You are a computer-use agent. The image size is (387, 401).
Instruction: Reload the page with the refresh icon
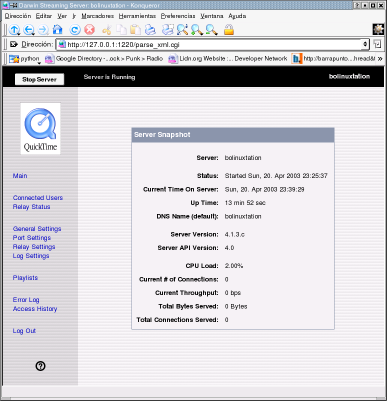75,30
